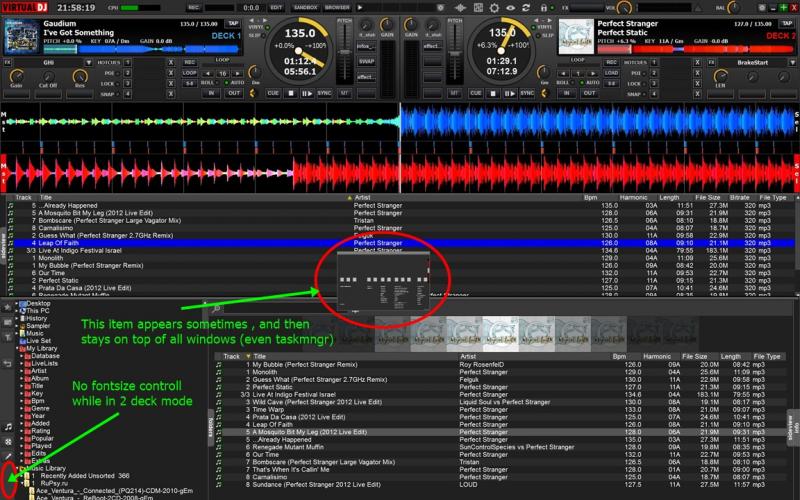Halve the Deck 1 loop length

[208, 73]
